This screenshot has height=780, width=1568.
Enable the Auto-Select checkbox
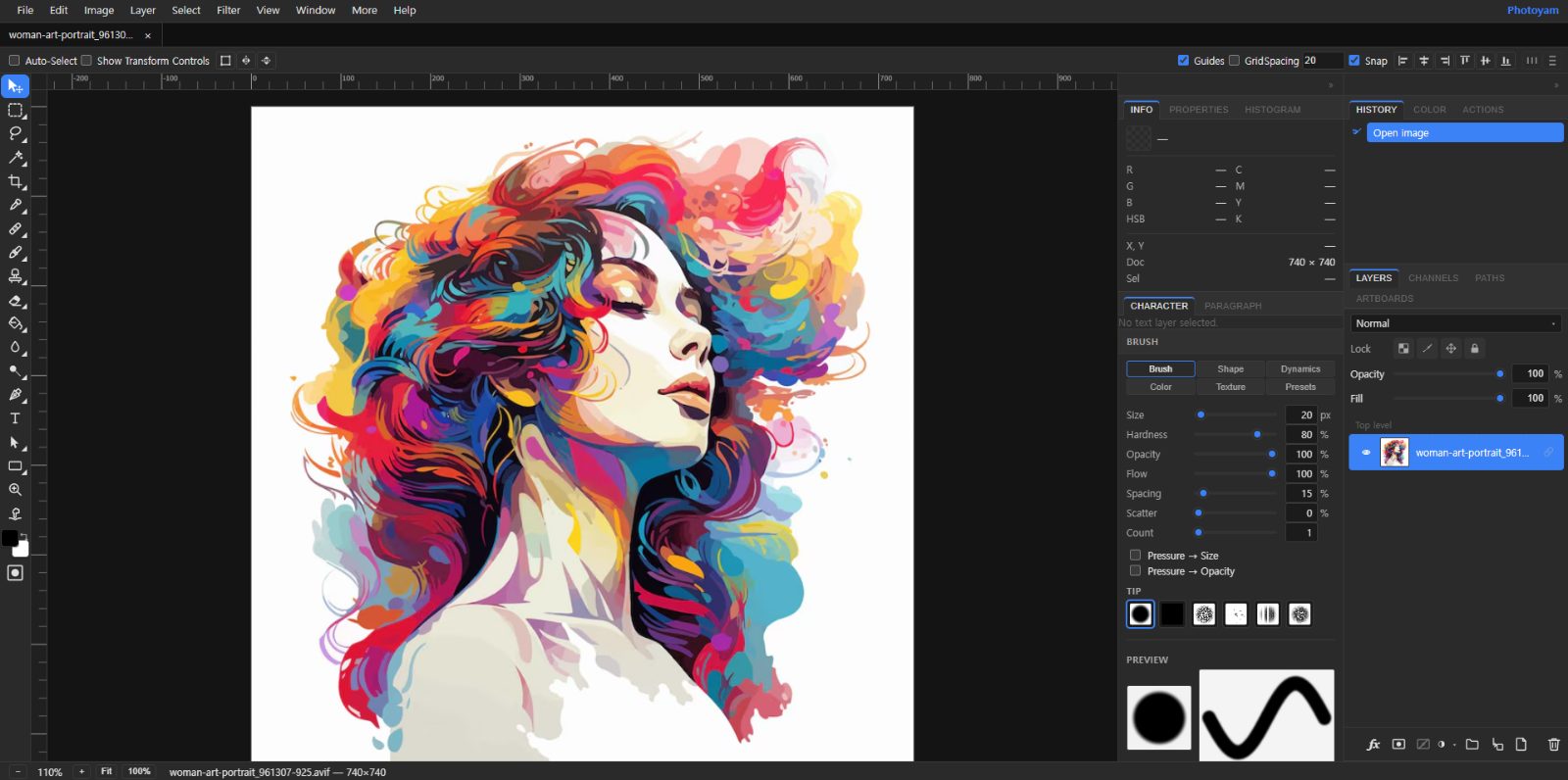point(15,61)
